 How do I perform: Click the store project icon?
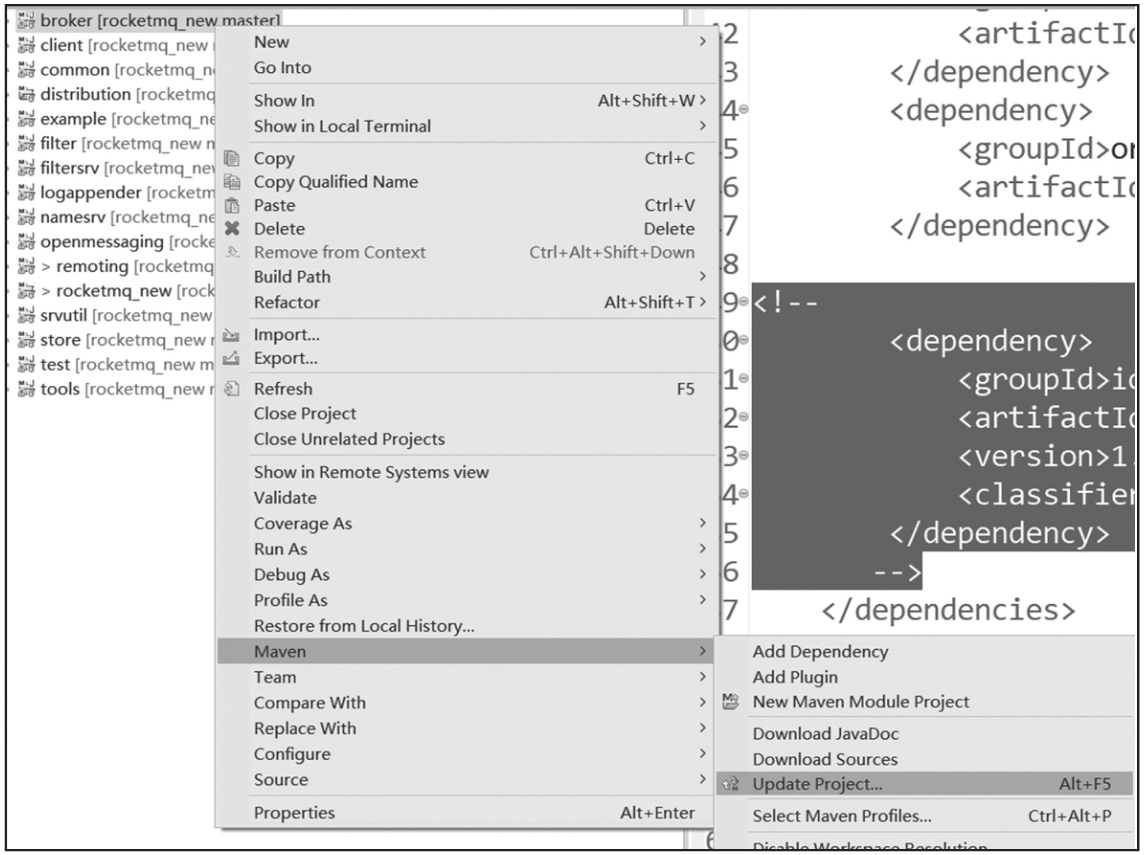coord(26,340)
